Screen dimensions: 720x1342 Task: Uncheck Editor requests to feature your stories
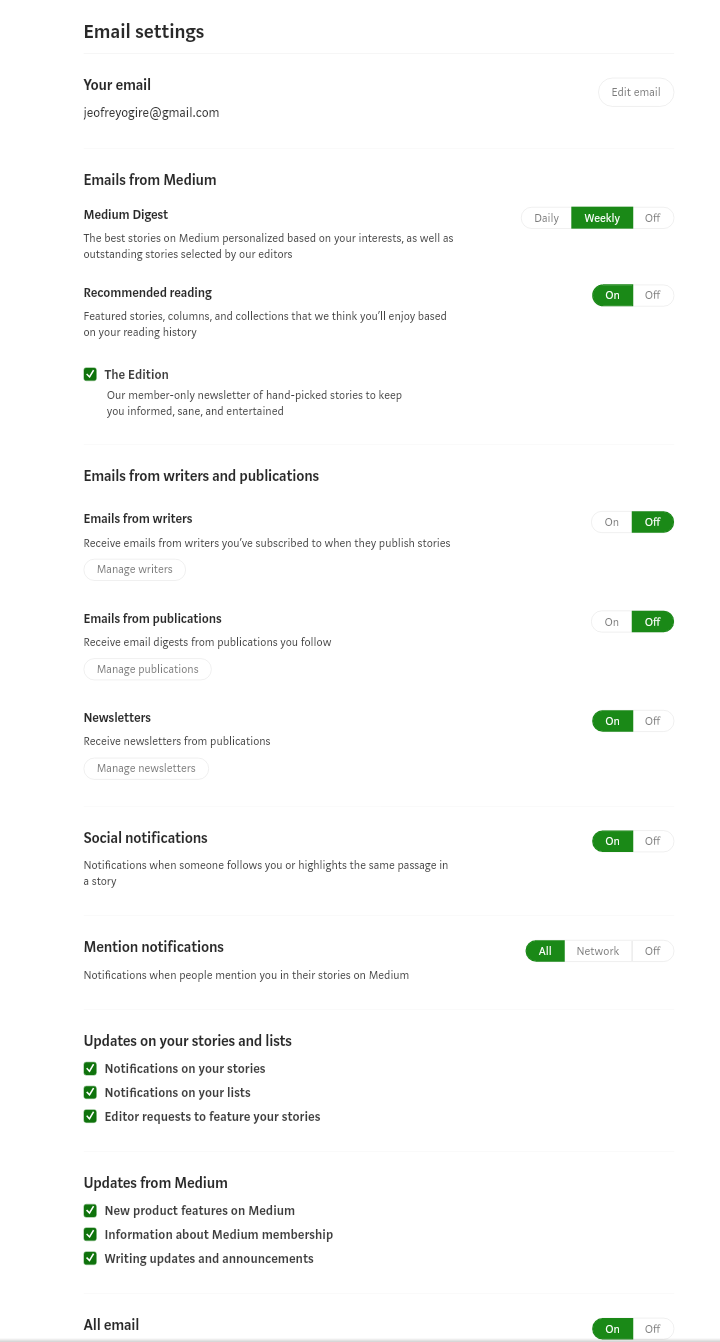90,1116
